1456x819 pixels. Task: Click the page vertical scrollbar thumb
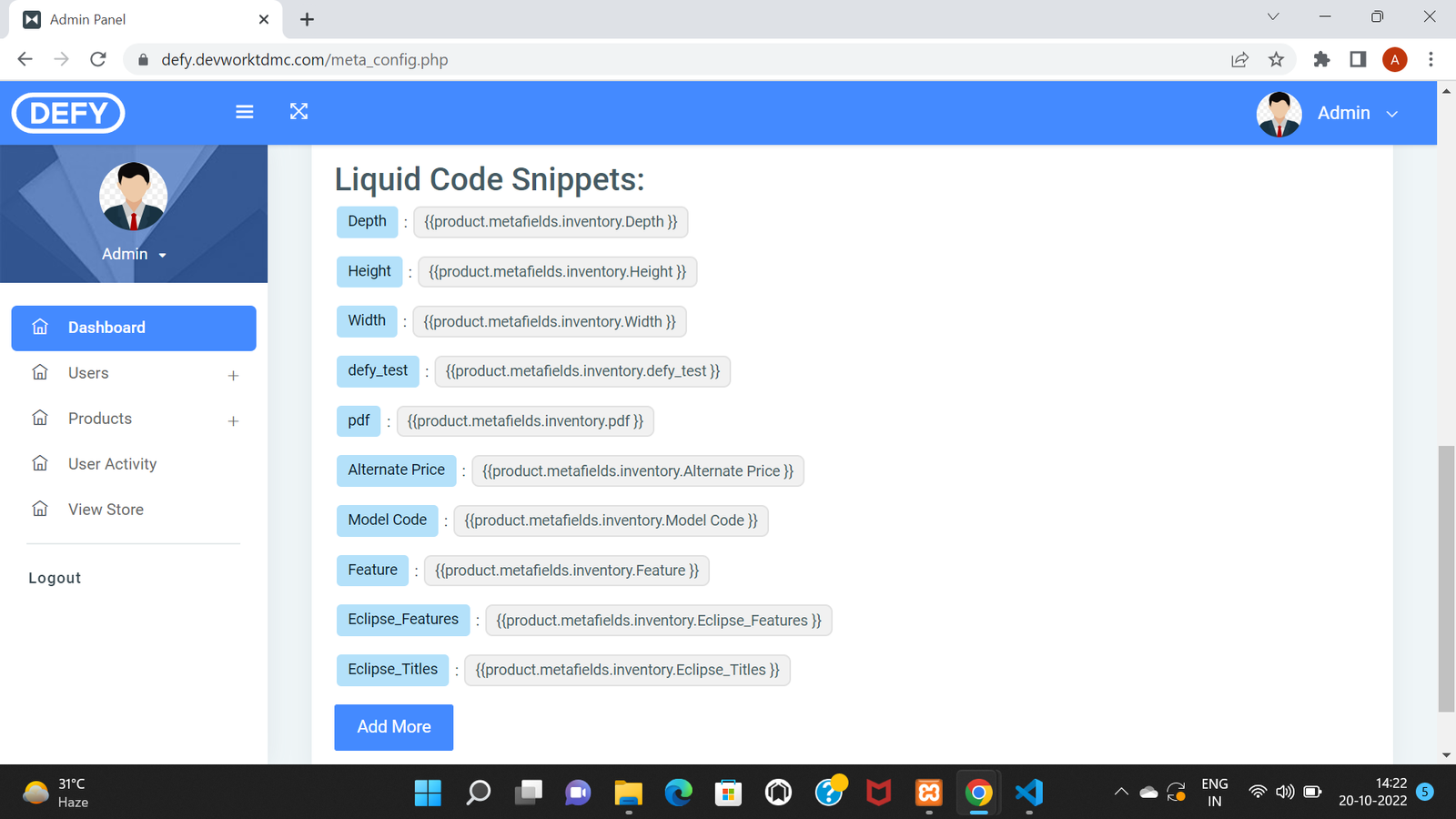point(1446,578)
